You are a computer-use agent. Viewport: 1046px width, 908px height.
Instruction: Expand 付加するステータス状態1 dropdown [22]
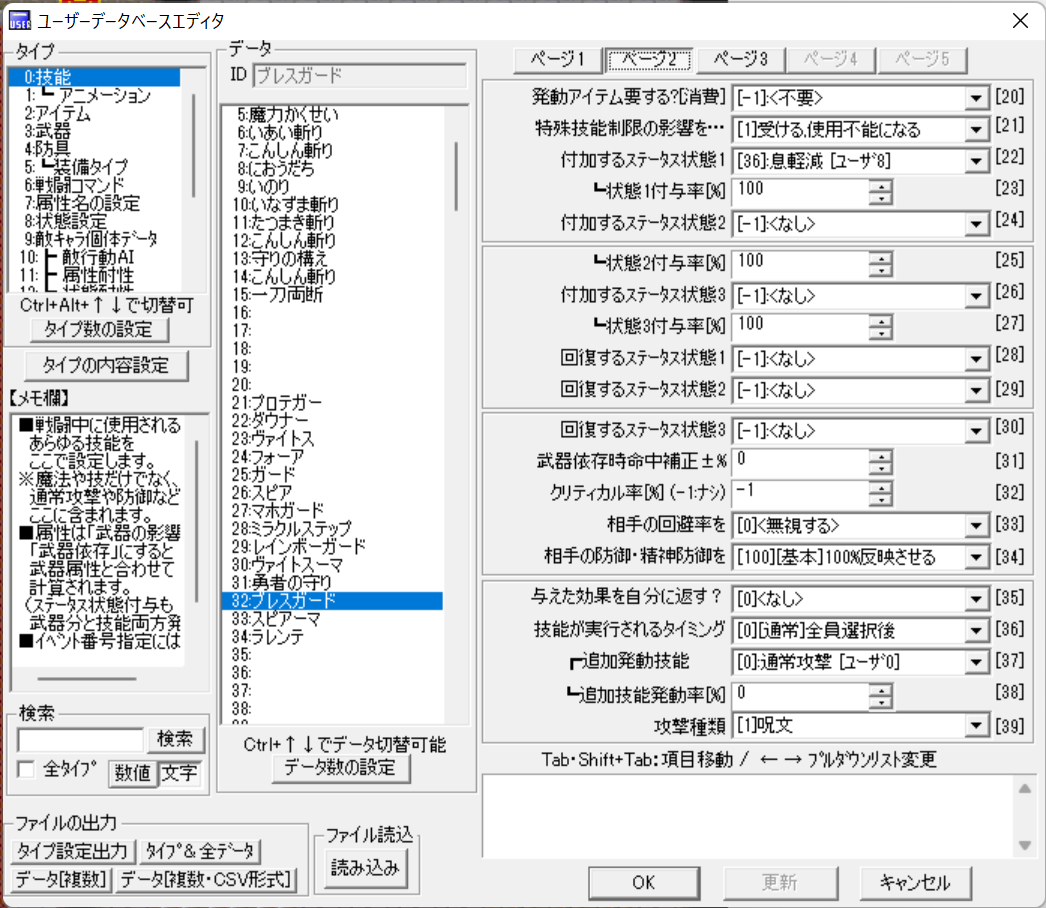coord(976,161)
